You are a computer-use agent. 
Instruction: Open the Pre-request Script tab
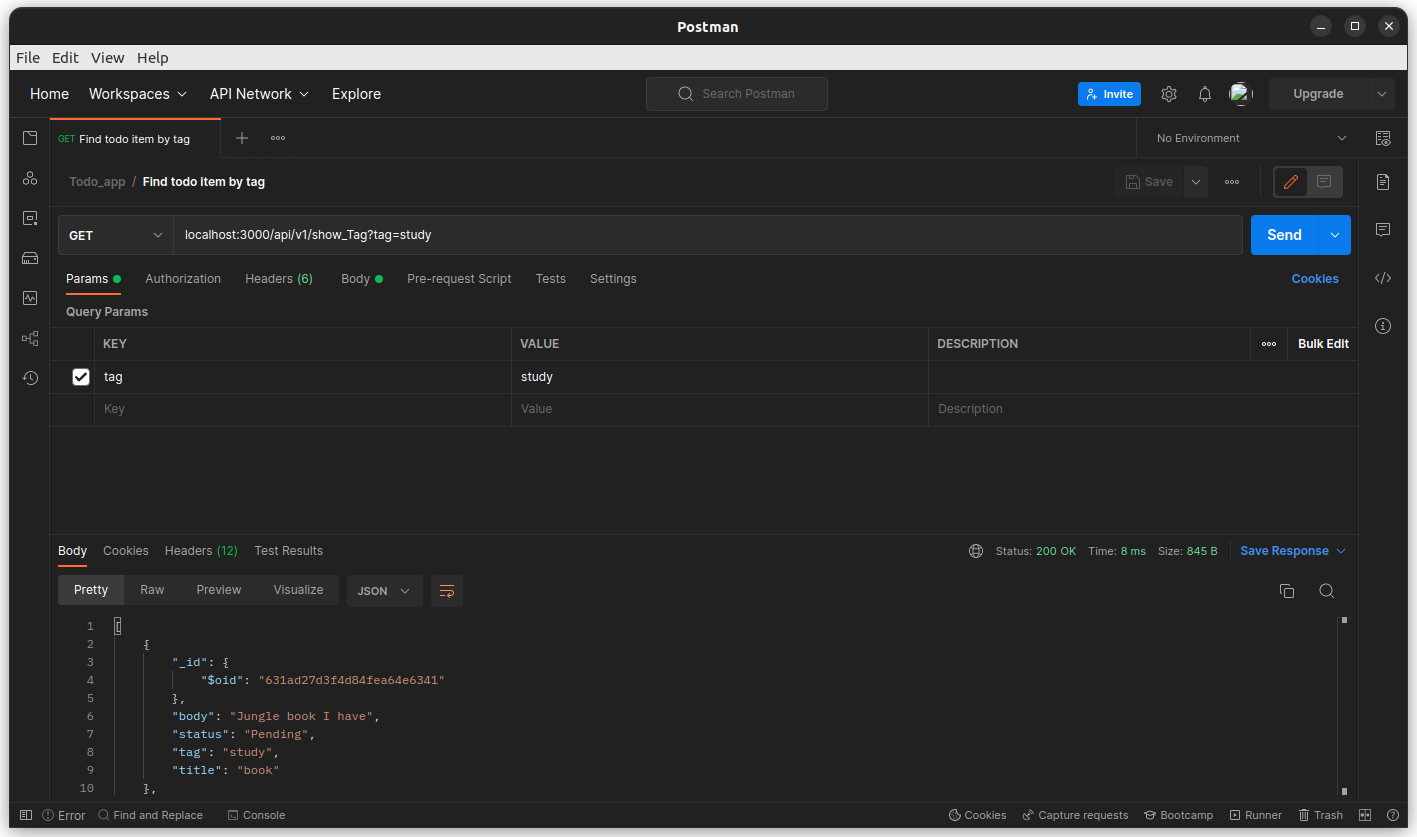click(x=459, y=279)
